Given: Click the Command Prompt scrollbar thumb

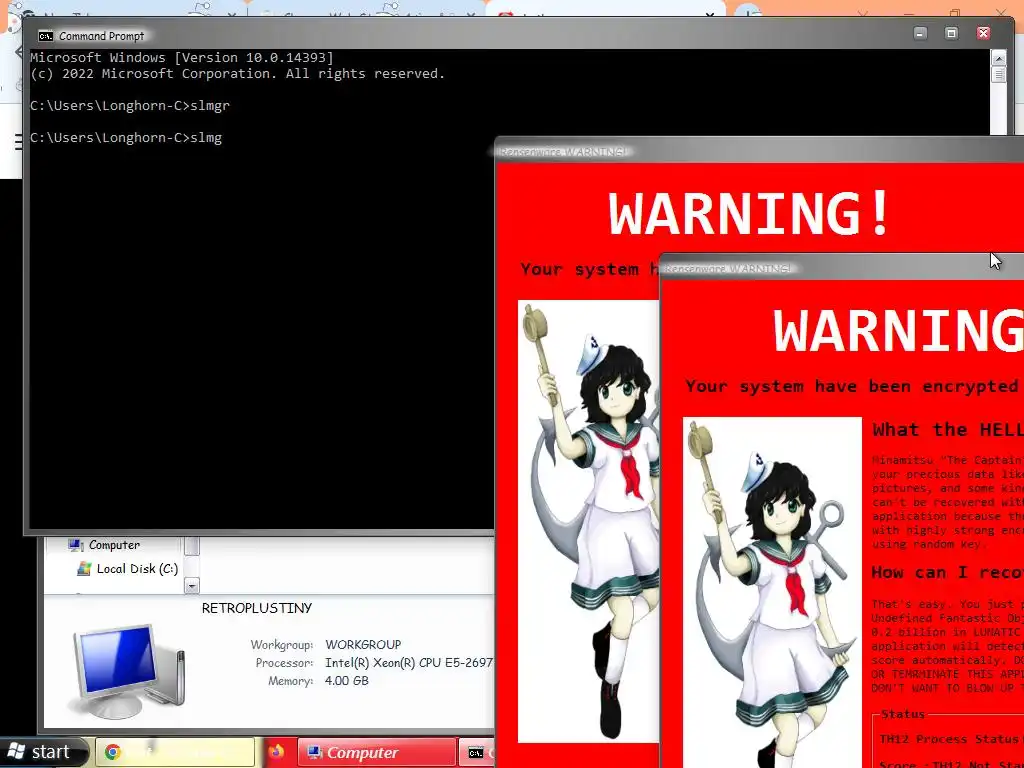Looking at the screenshot, I should [999, 74].
